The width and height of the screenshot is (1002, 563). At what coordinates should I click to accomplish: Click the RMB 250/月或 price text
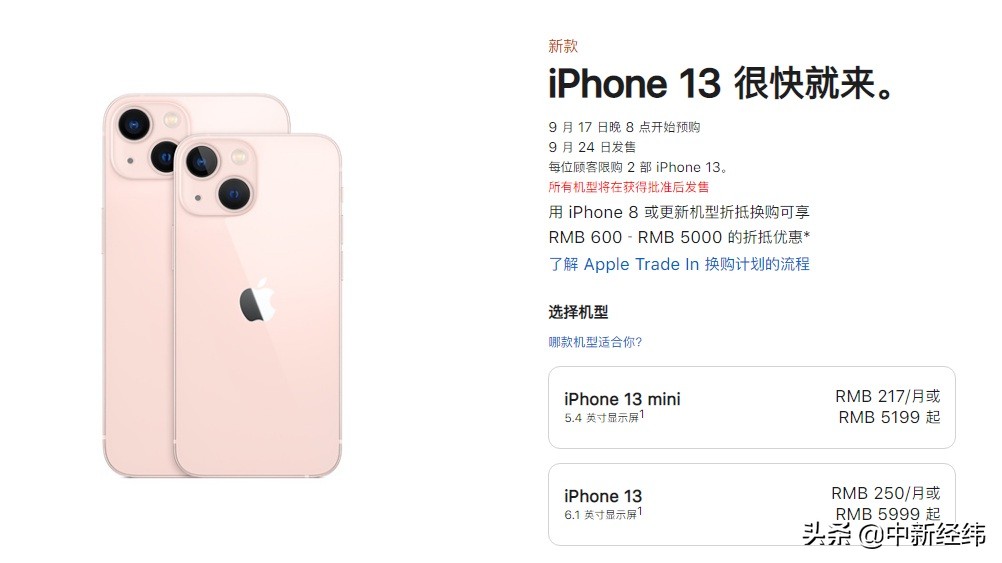[x=886, y=493]
